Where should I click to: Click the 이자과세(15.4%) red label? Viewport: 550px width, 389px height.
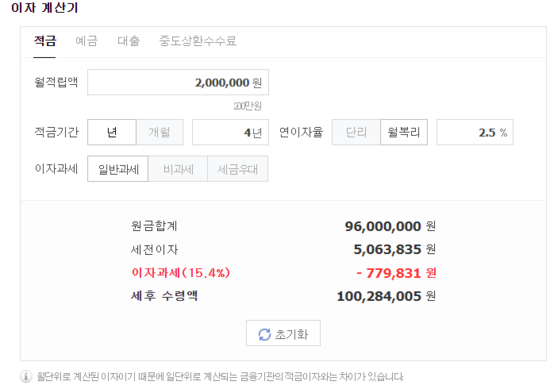point(181,273)
